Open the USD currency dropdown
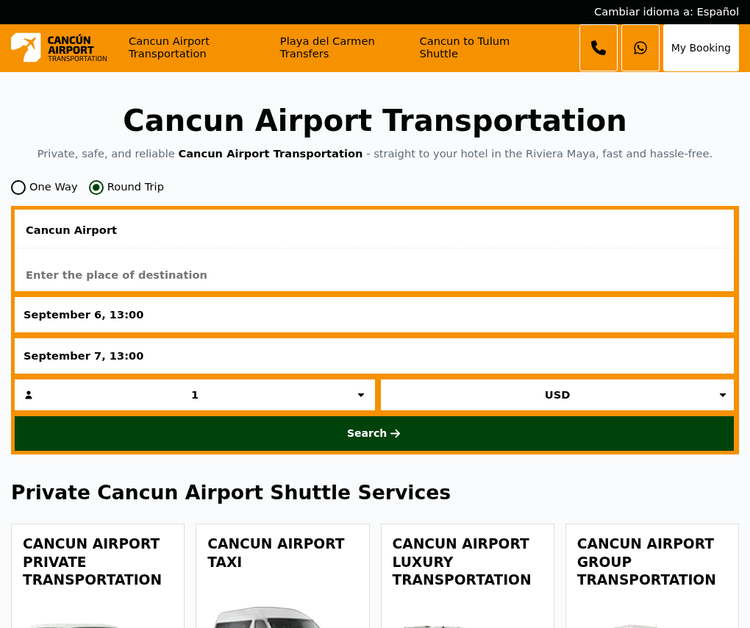Viewport: 750px width, 628px height. (x=557, y=395)
